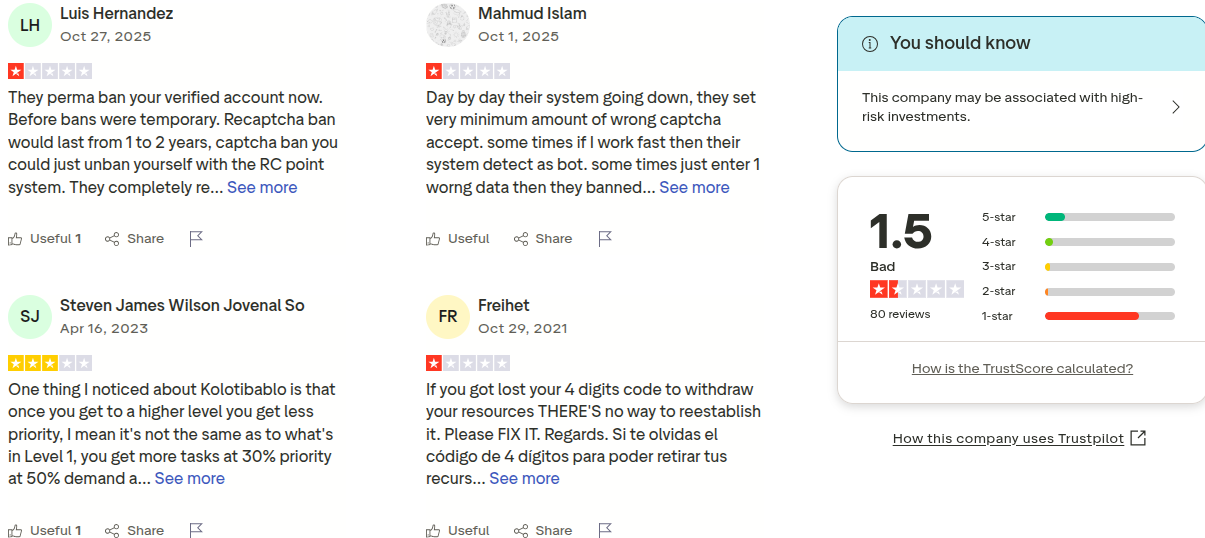This screenshot has width=1205, height=538.
Task: Report Freihet's review with flag icon
Action: click(605, 530)
